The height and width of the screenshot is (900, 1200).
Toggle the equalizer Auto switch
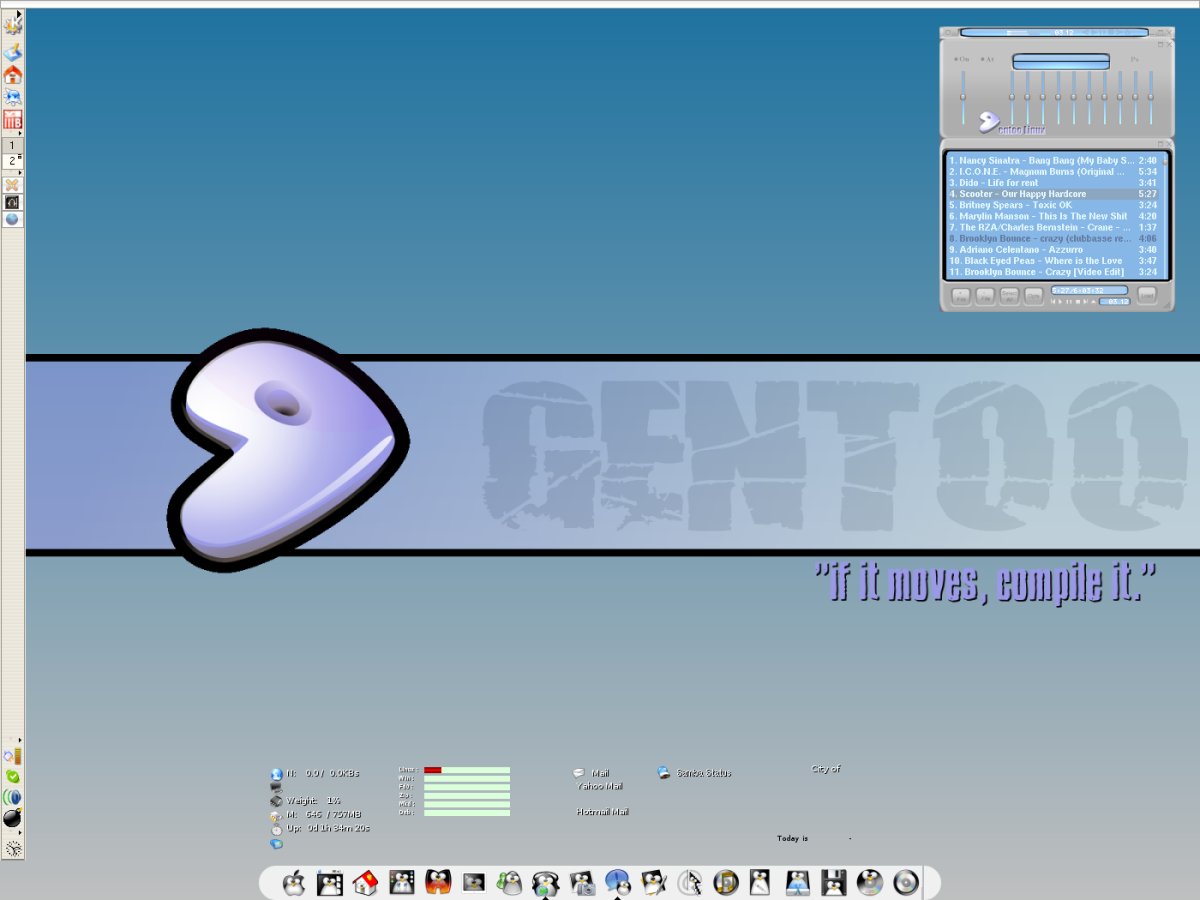click(987, 59)
